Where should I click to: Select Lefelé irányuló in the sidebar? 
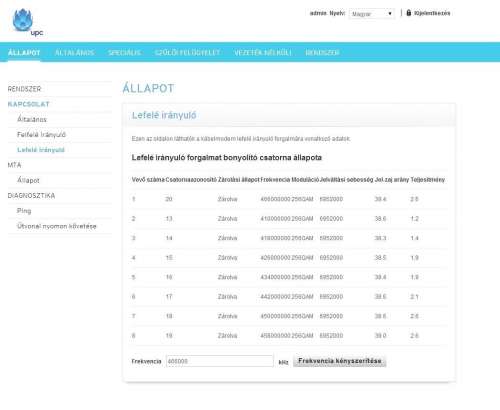[x=41, y=150]
